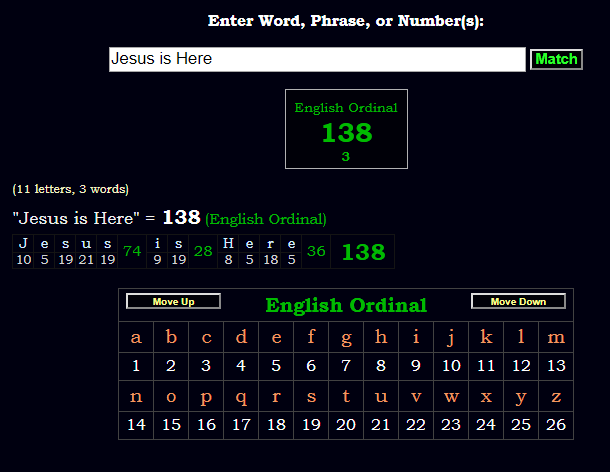Click the large green 138 total in breakdown row

tap(363, 252)
